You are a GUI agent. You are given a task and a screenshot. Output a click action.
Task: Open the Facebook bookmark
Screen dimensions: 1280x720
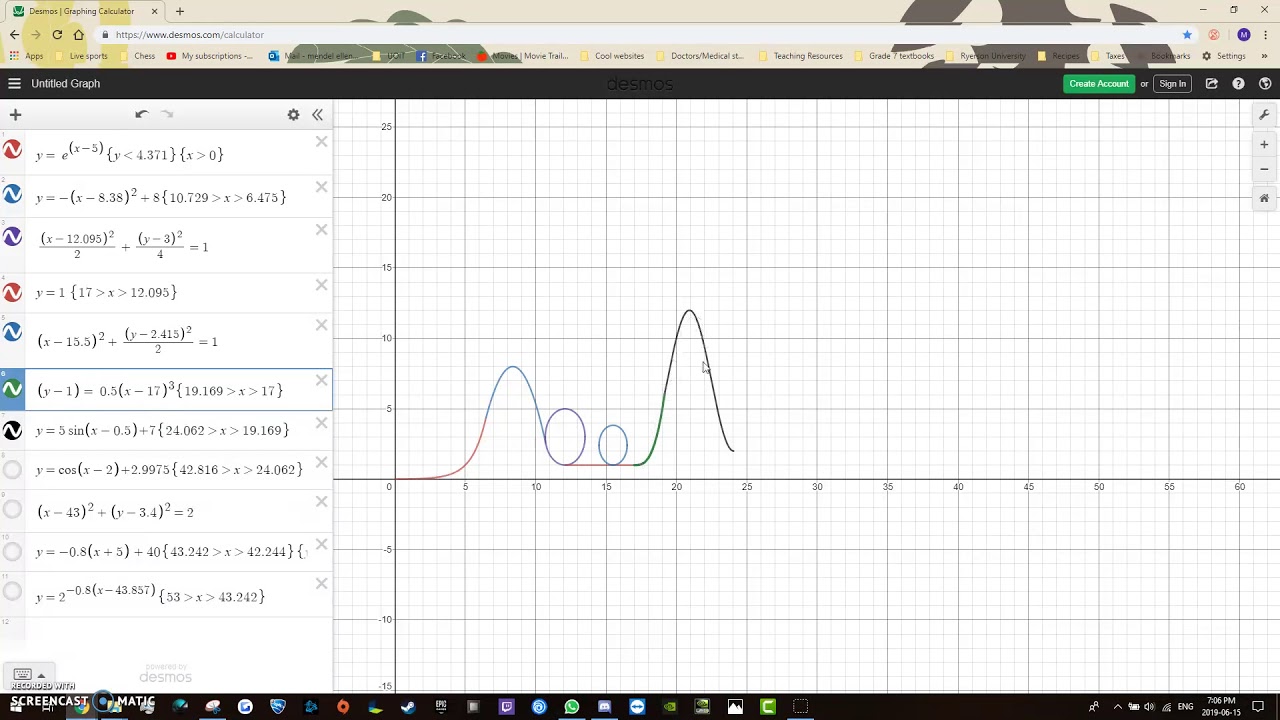[441, 56]
